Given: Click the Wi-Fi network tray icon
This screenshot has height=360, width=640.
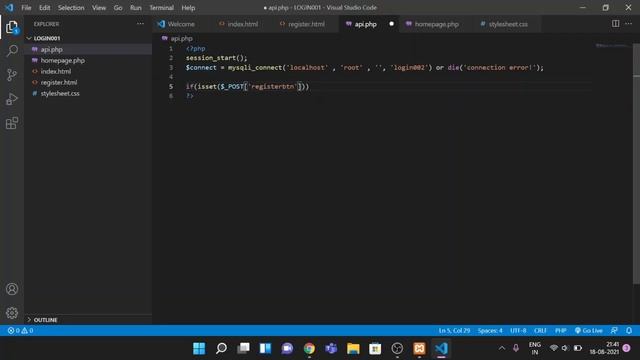Looking at the screenshot, I should click(x=553, y=348).
